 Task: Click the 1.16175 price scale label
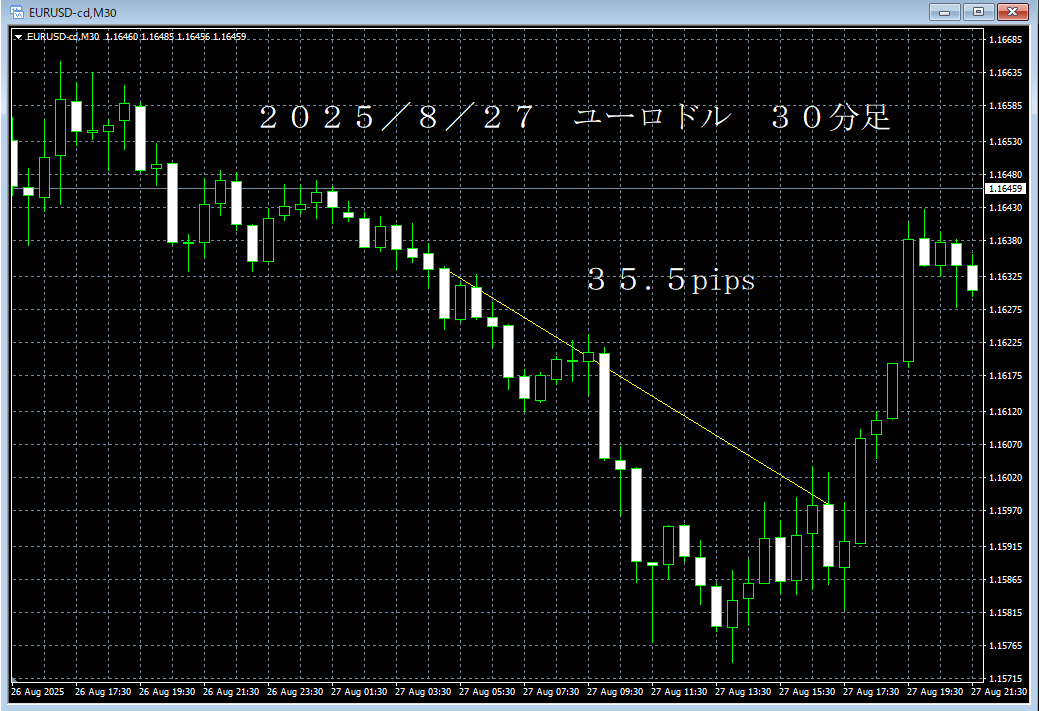[x=1004, y=376]
